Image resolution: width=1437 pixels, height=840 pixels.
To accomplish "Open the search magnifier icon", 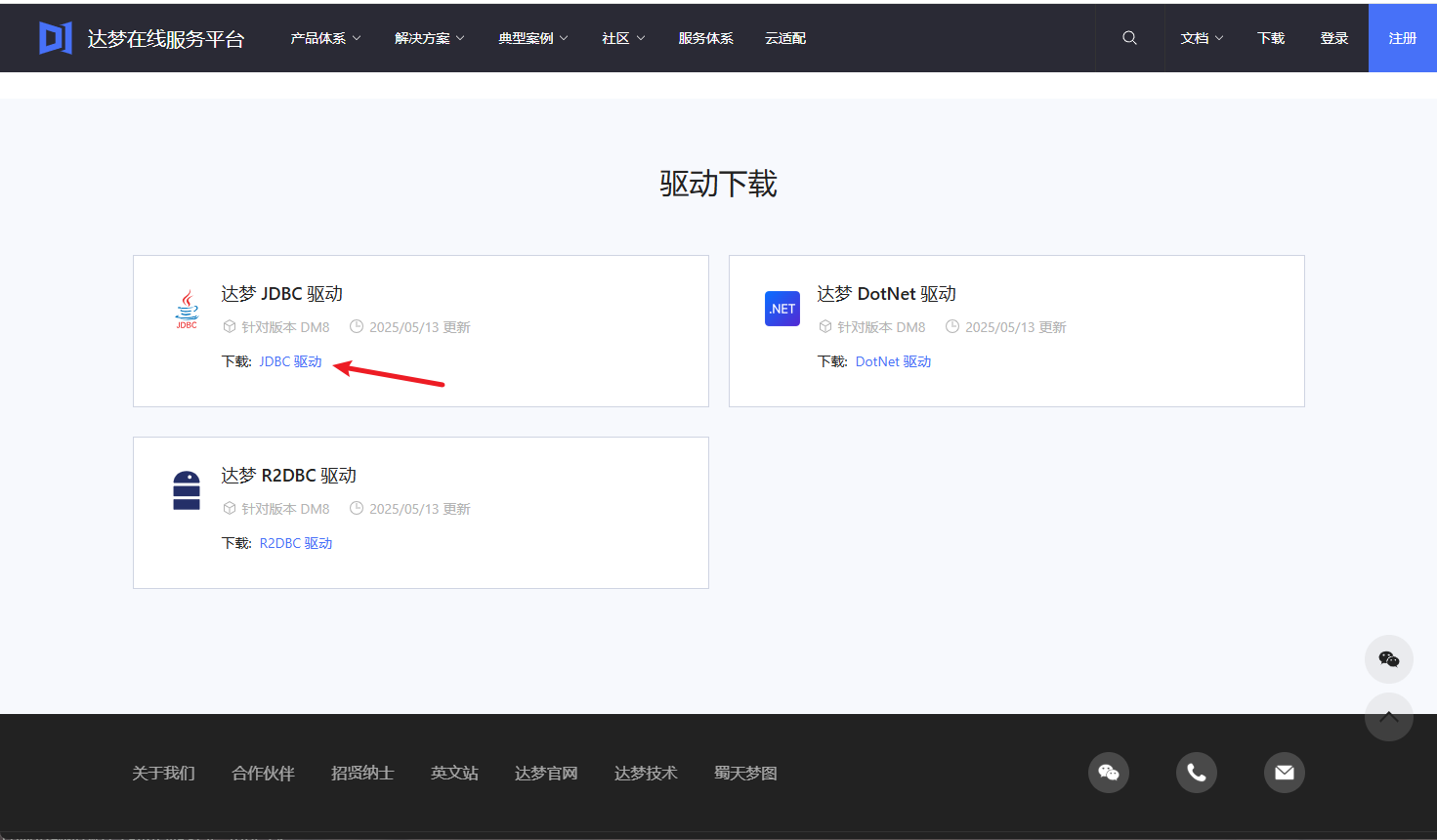I will [1129, 38].
